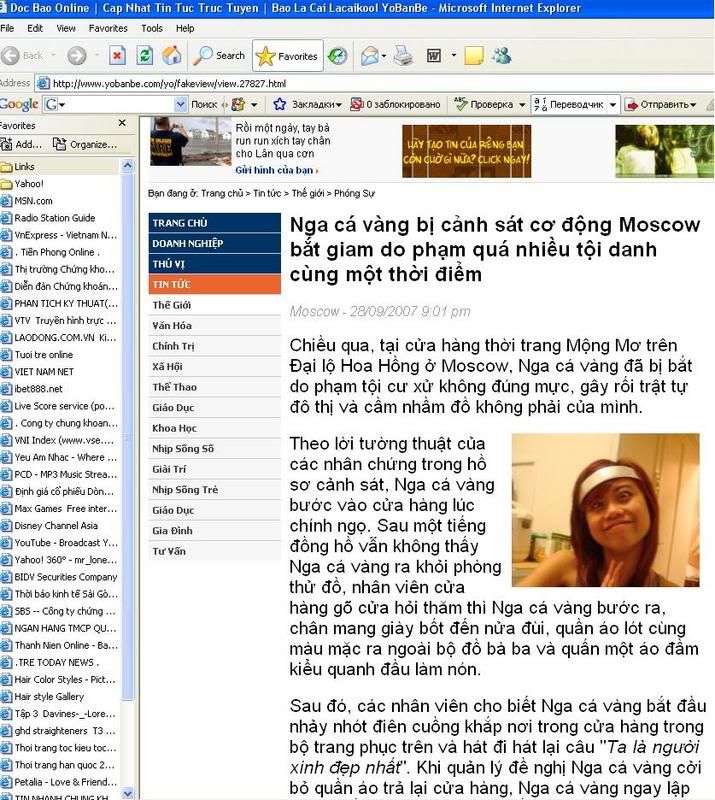The height and width of the screenshot is (800, 715).
Task: Open the History icon in toolbar
Action: [337, 56]
